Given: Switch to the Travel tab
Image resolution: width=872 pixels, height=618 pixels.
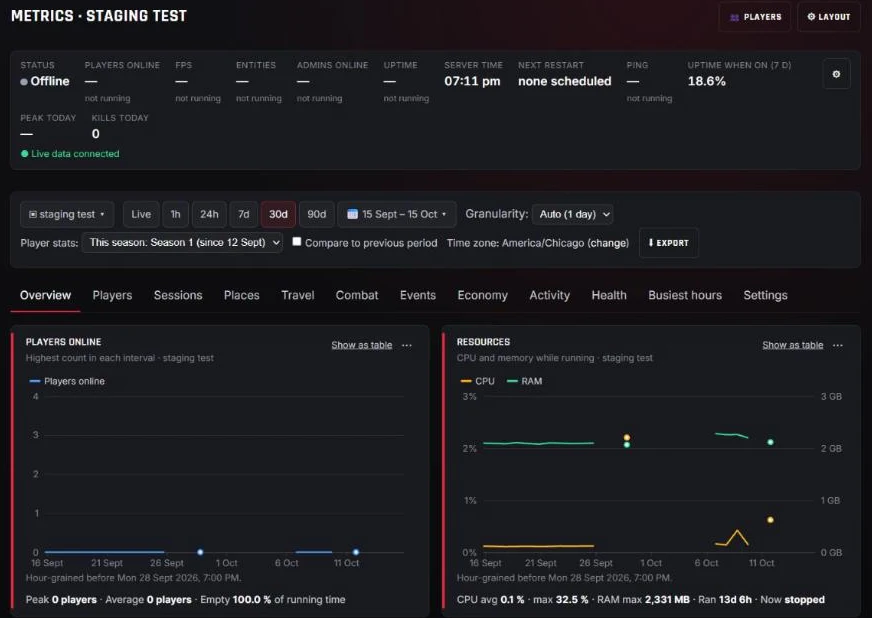Looking at the screenshot, I should pyautogui.click(x=298, y=295).
